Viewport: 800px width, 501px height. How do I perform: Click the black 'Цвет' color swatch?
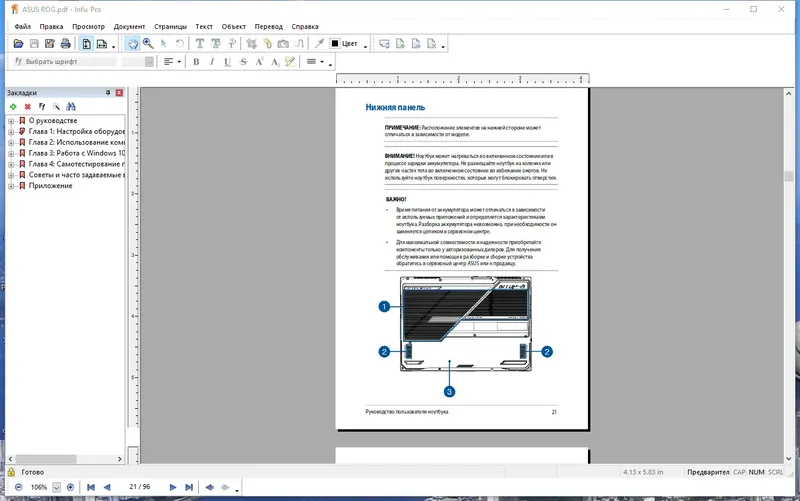[336, 44]
